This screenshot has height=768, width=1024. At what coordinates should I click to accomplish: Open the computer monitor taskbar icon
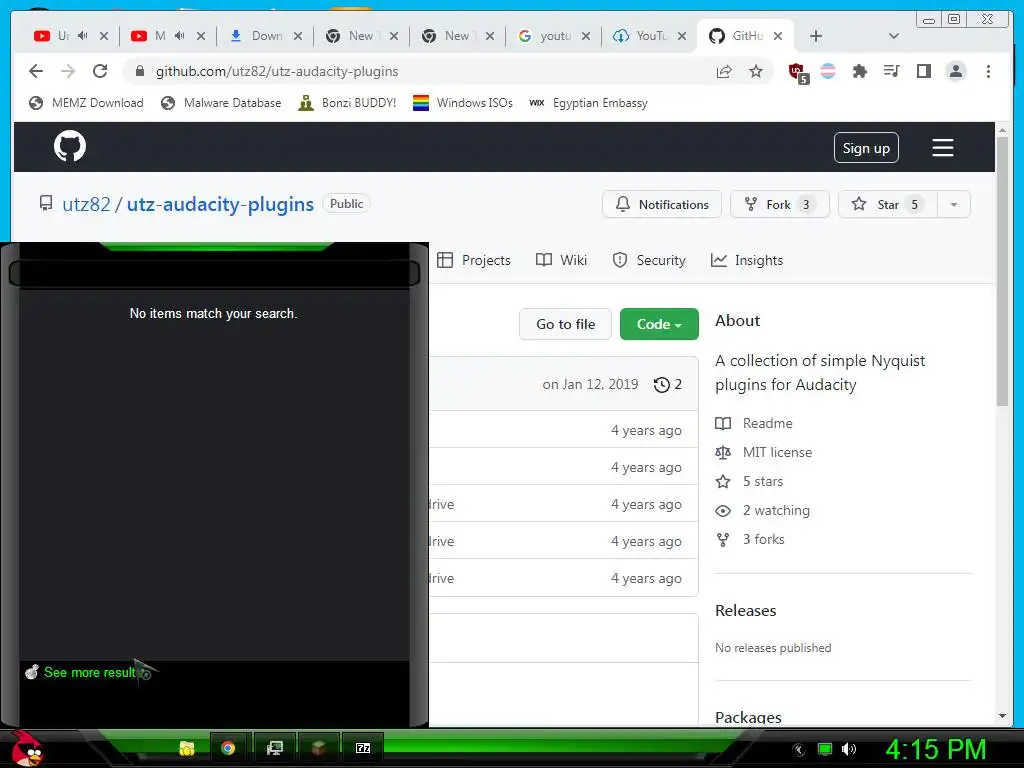[275, 748]
